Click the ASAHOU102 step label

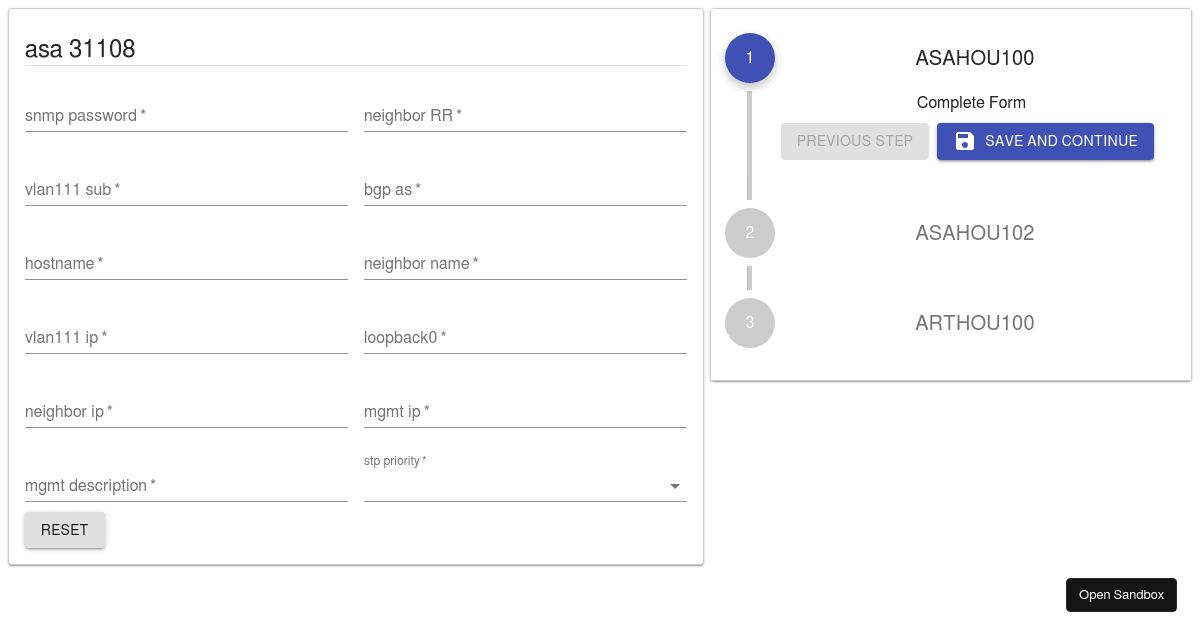pos(974,232)
